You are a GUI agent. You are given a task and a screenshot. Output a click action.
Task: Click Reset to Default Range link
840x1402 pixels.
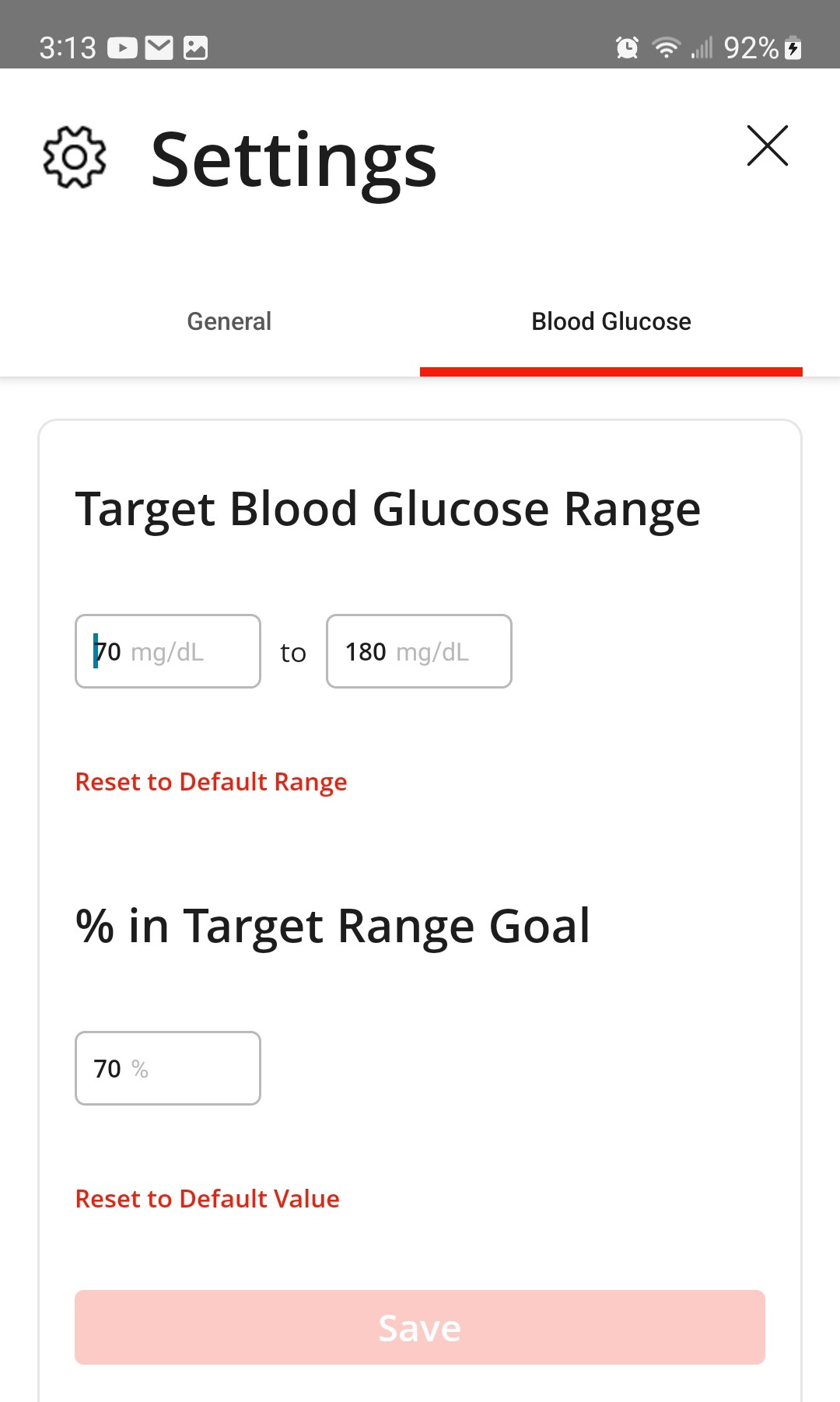pyautogui.click(x=211, y=782)
